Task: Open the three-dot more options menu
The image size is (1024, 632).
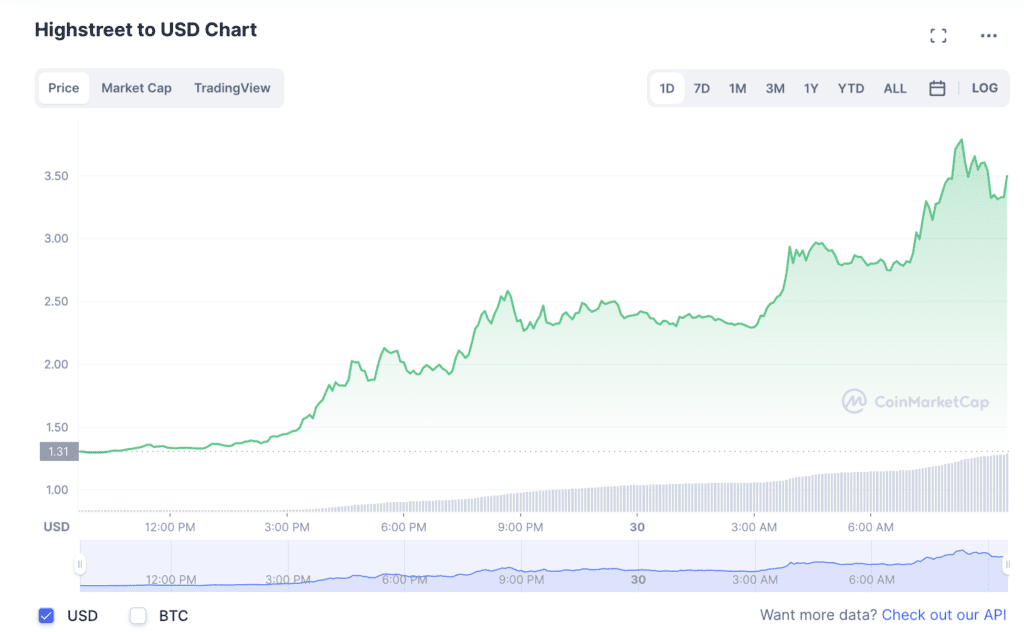Action: tap(988, 36)
